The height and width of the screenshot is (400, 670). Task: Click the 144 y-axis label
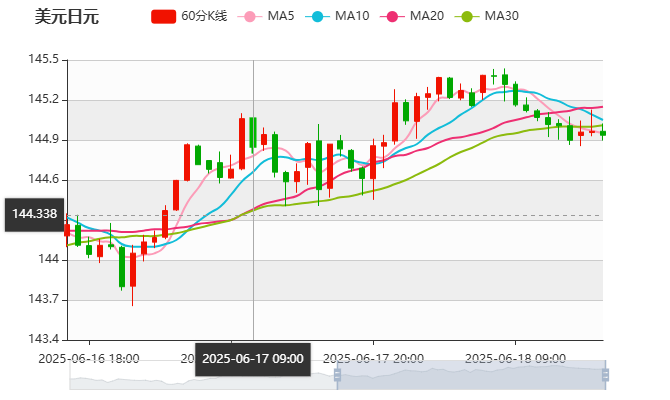coord(48,259)
